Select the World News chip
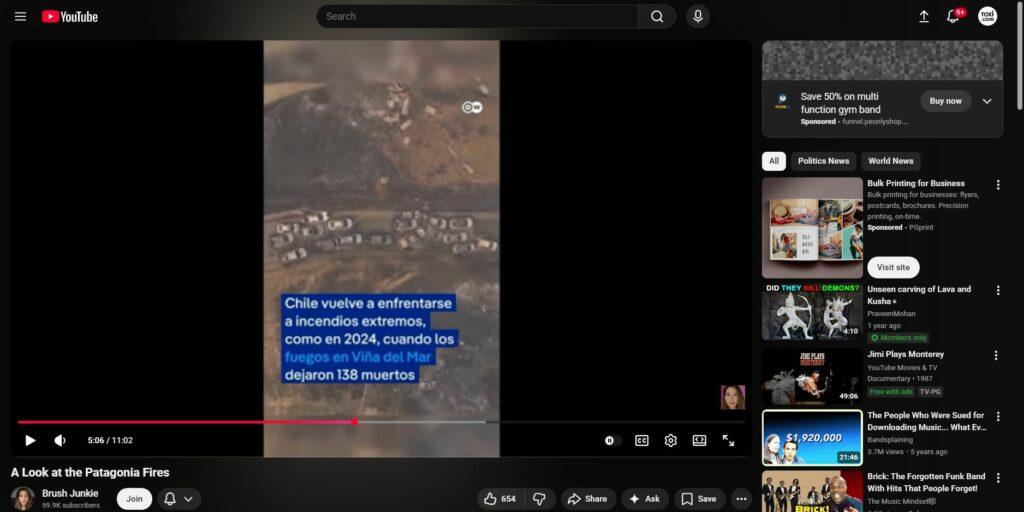Image resolution: width=1024 pixels, height=512 pixels. [890, 161]
